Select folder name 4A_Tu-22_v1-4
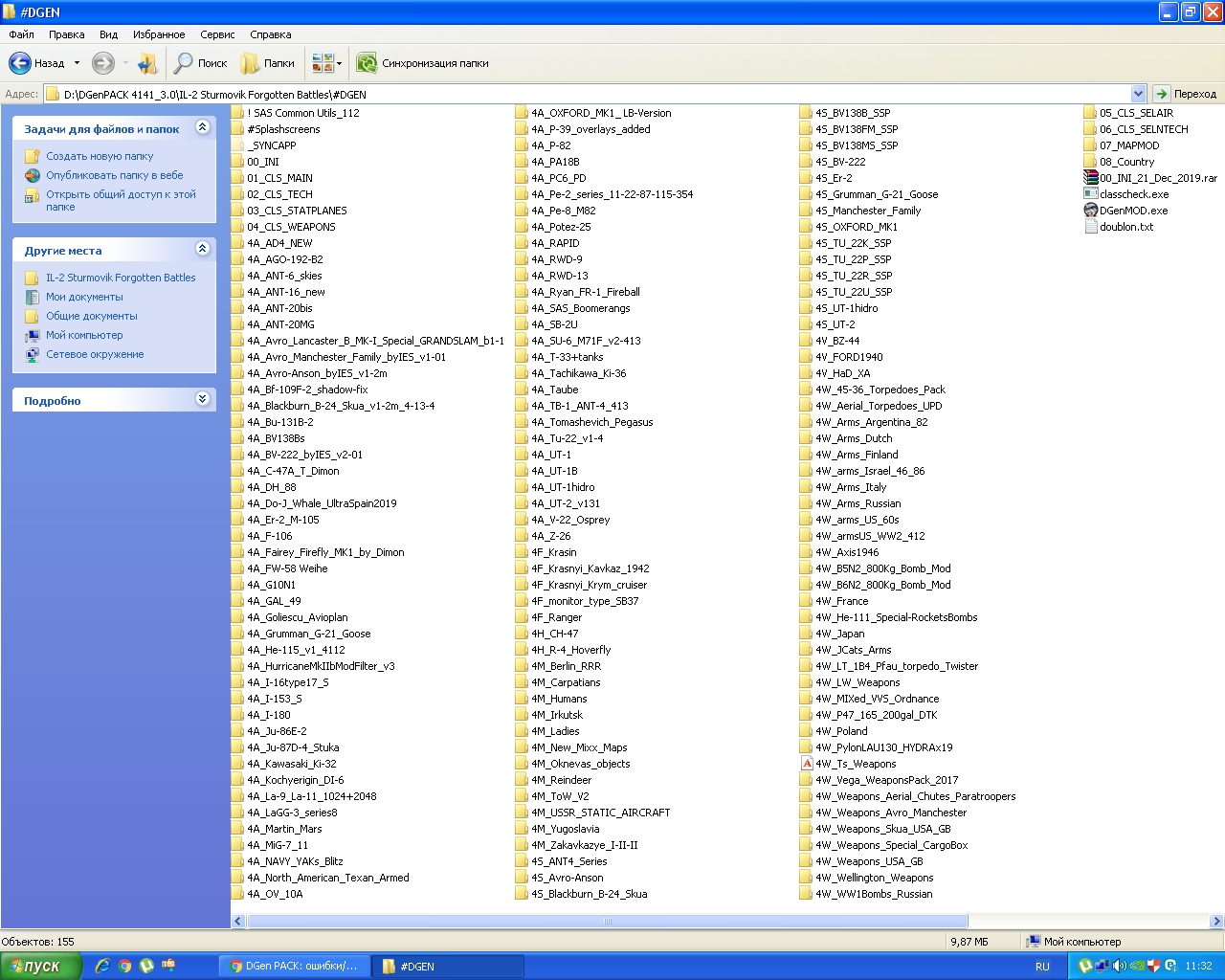The height and width of the screenshot is (980, 1225). [568, 438]
